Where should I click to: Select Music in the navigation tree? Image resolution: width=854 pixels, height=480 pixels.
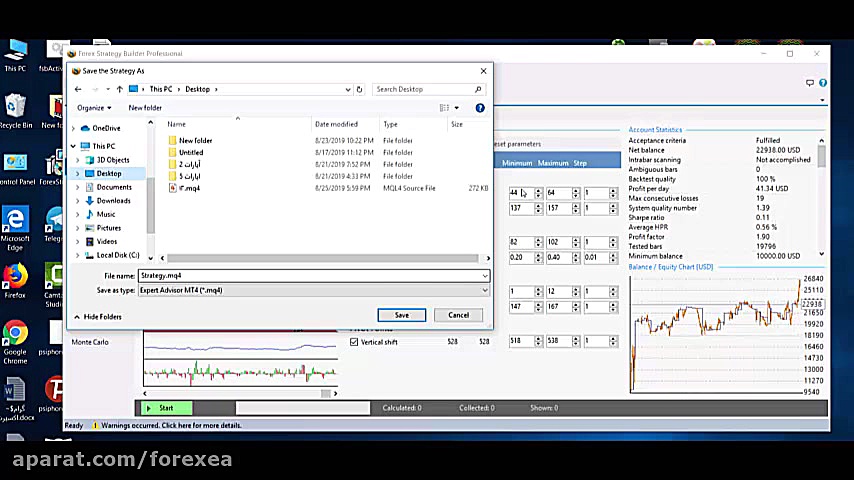(101, 214)
